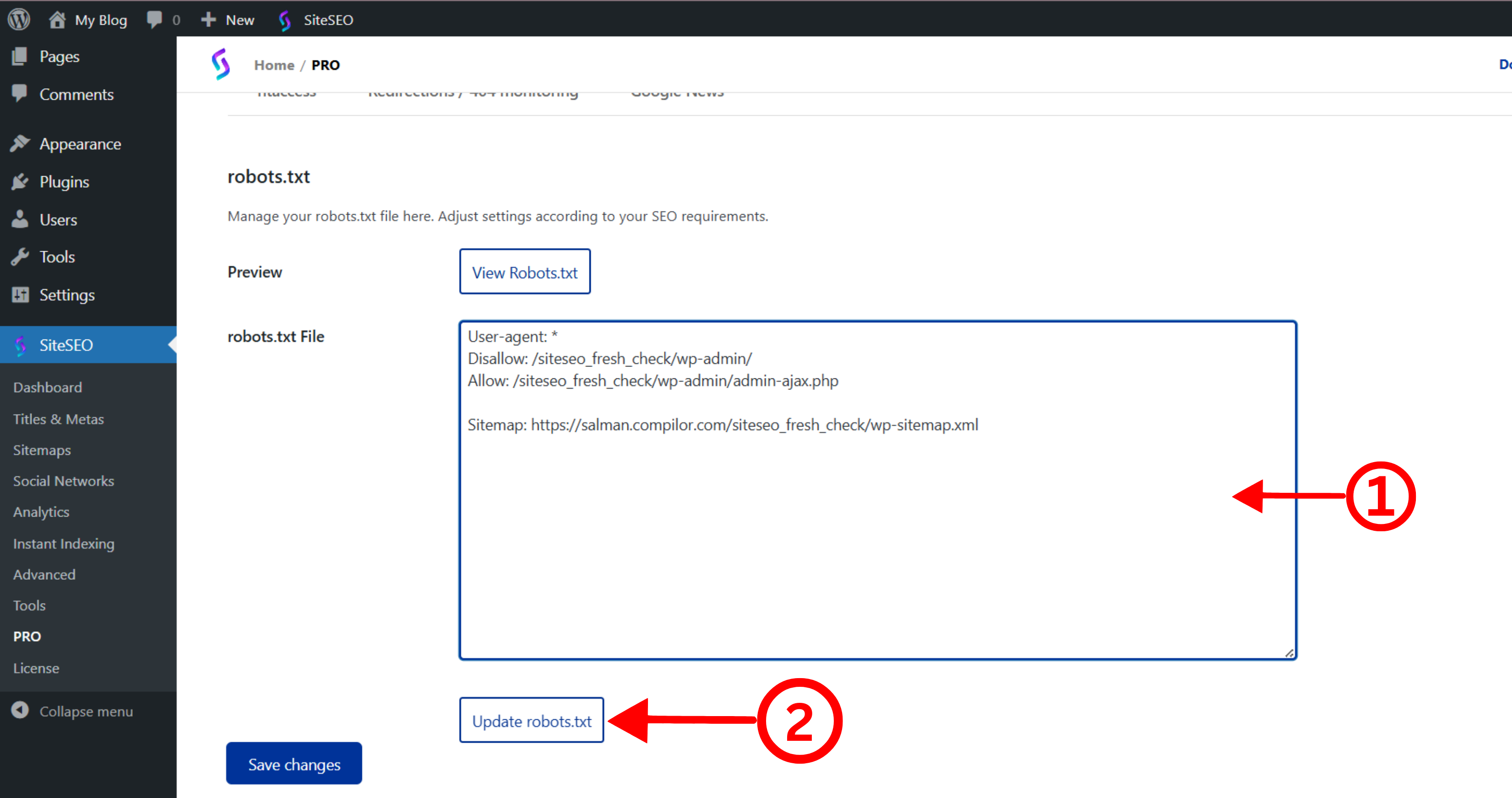
Task: Click inside the robots.txt File textarea
Action: [878, 490]
